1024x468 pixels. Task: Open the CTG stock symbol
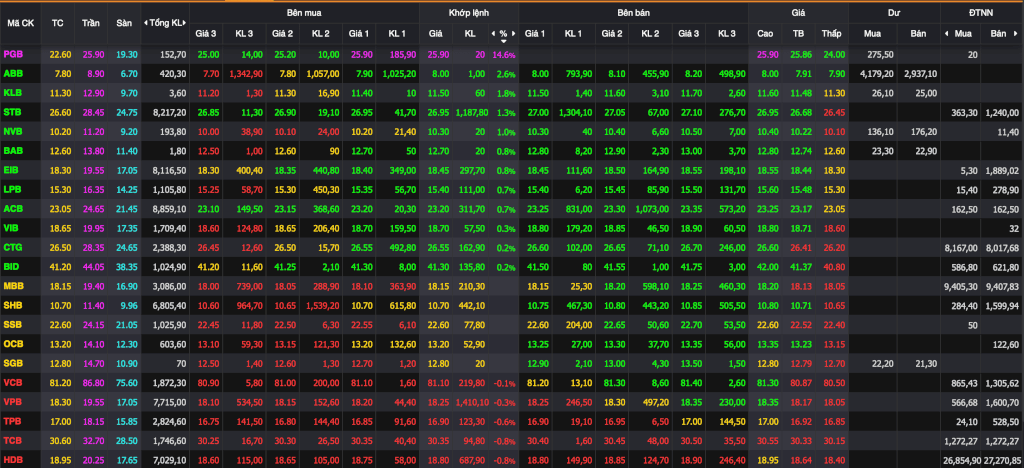(14, 247)
